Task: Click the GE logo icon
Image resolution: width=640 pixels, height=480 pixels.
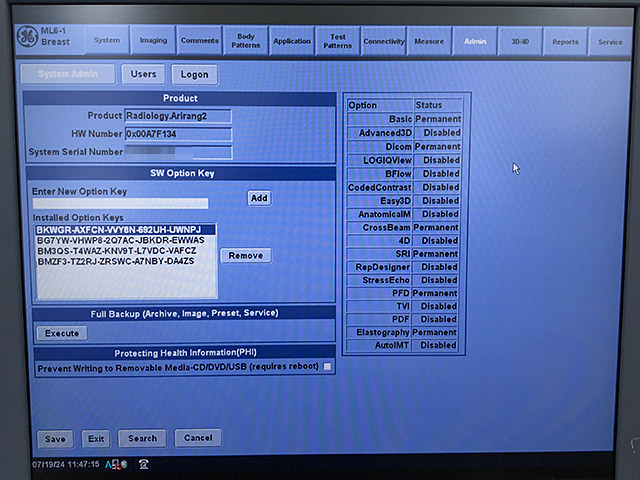Action: [x=27, y=36]
